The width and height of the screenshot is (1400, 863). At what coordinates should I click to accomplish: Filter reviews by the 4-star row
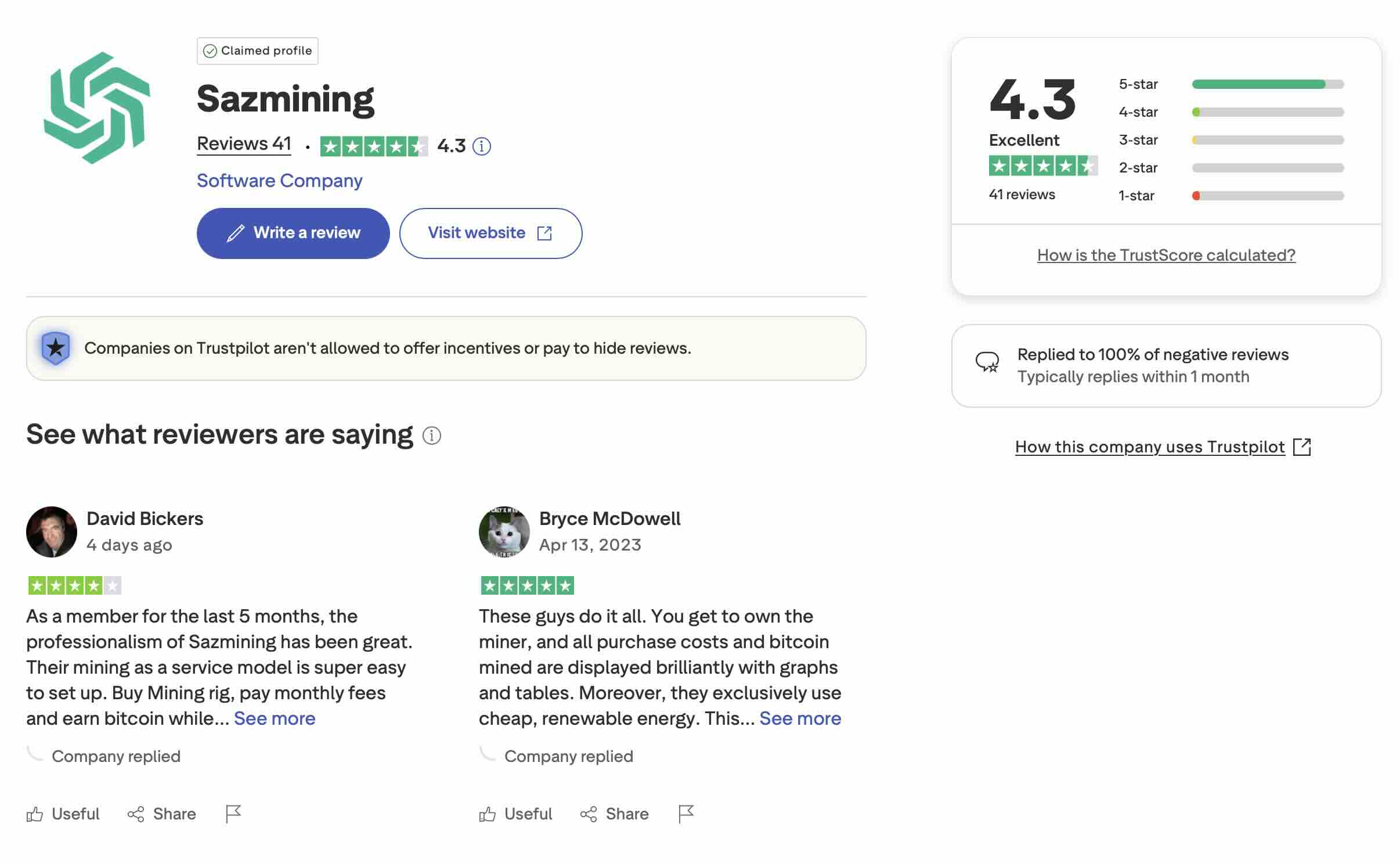point(1267,112)
